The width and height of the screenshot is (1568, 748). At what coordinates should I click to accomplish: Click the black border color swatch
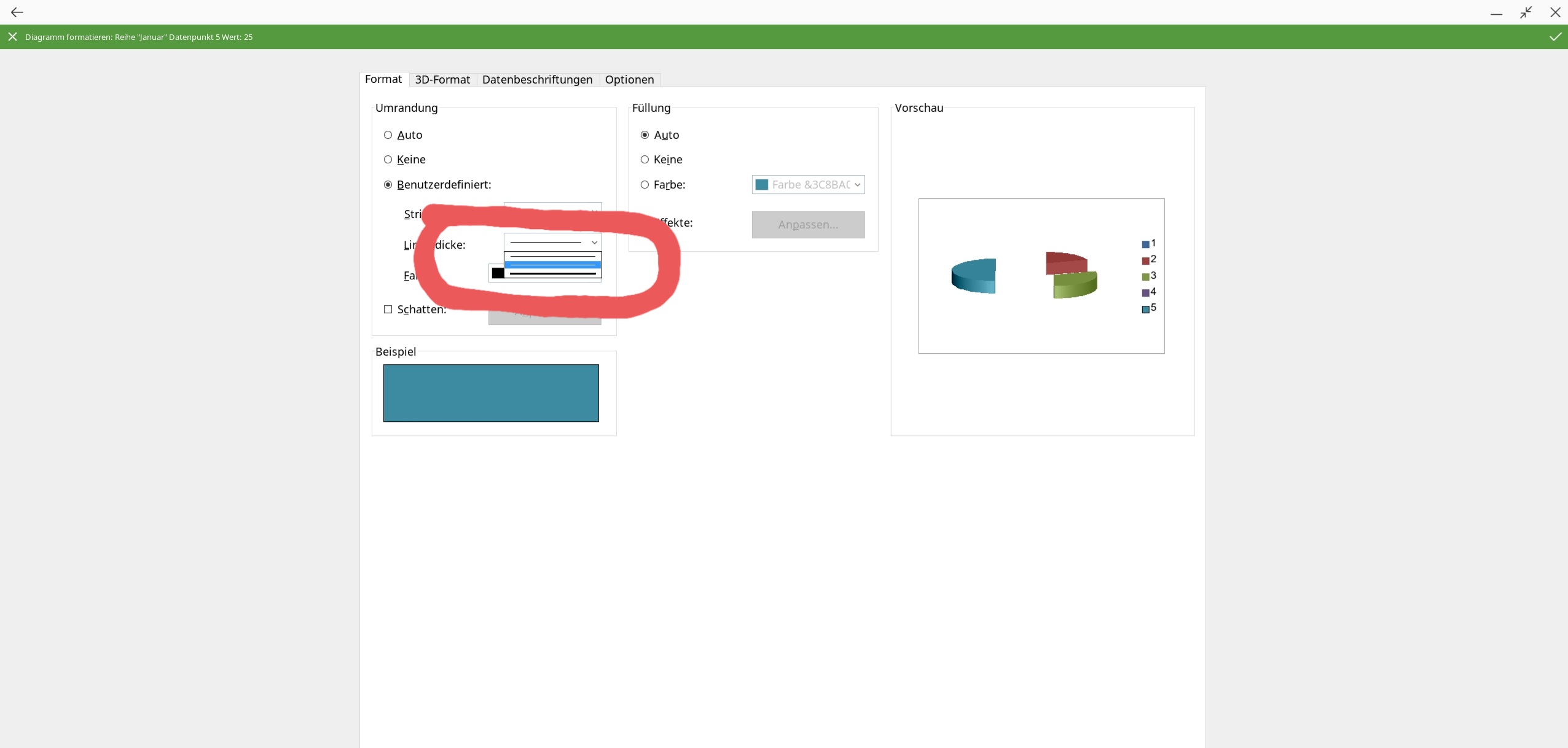pos(498,273)
